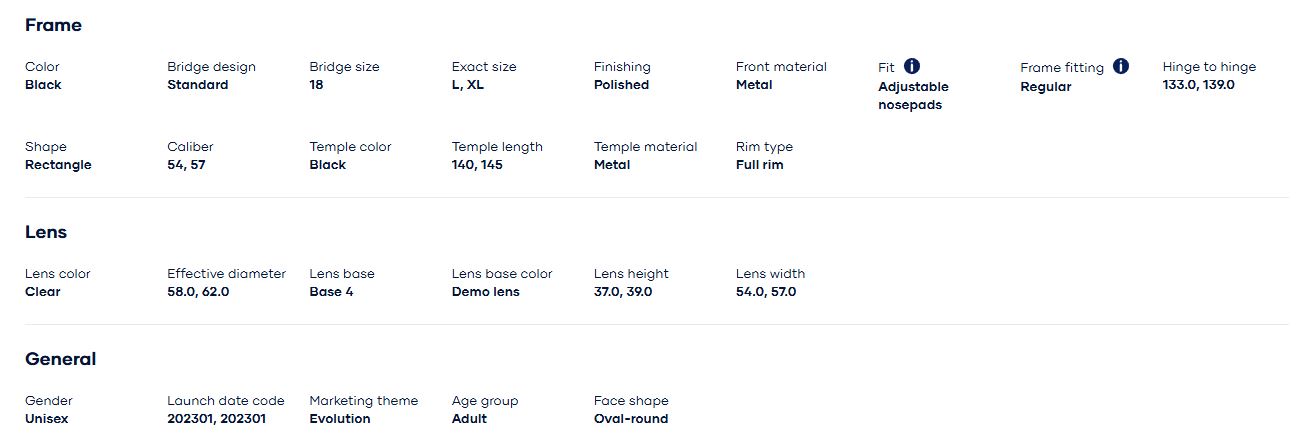The width and height of the screenshot is (1315, 446).
Task: Click the Demo lens value
Action: click(485, 292)
